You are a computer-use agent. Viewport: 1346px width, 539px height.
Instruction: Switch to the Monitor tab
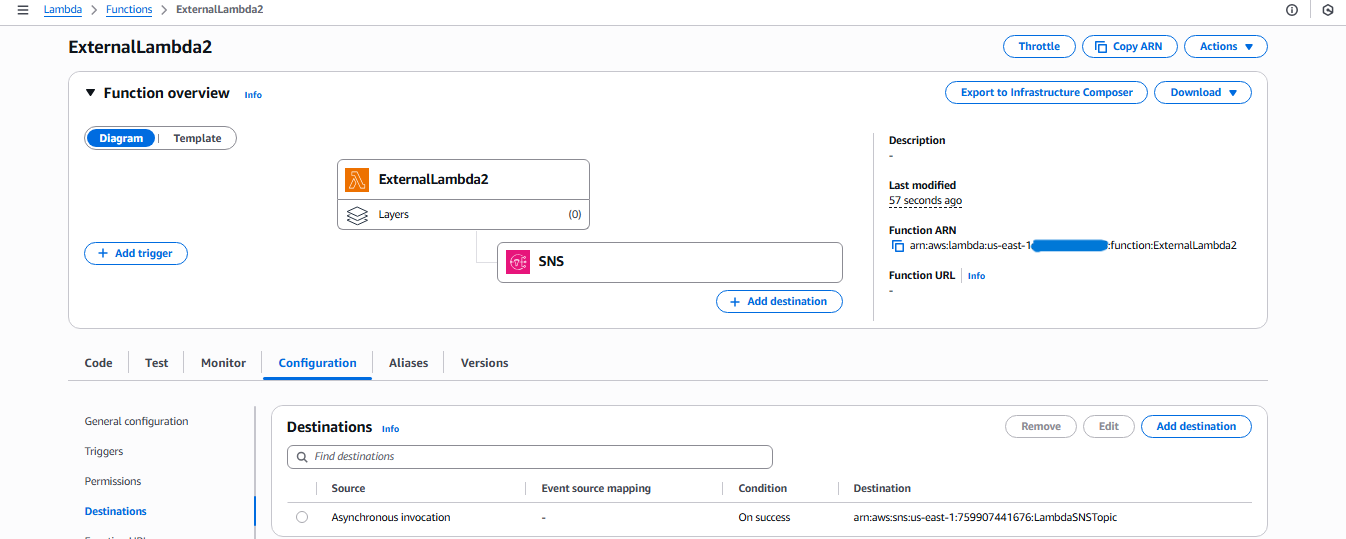223,363
